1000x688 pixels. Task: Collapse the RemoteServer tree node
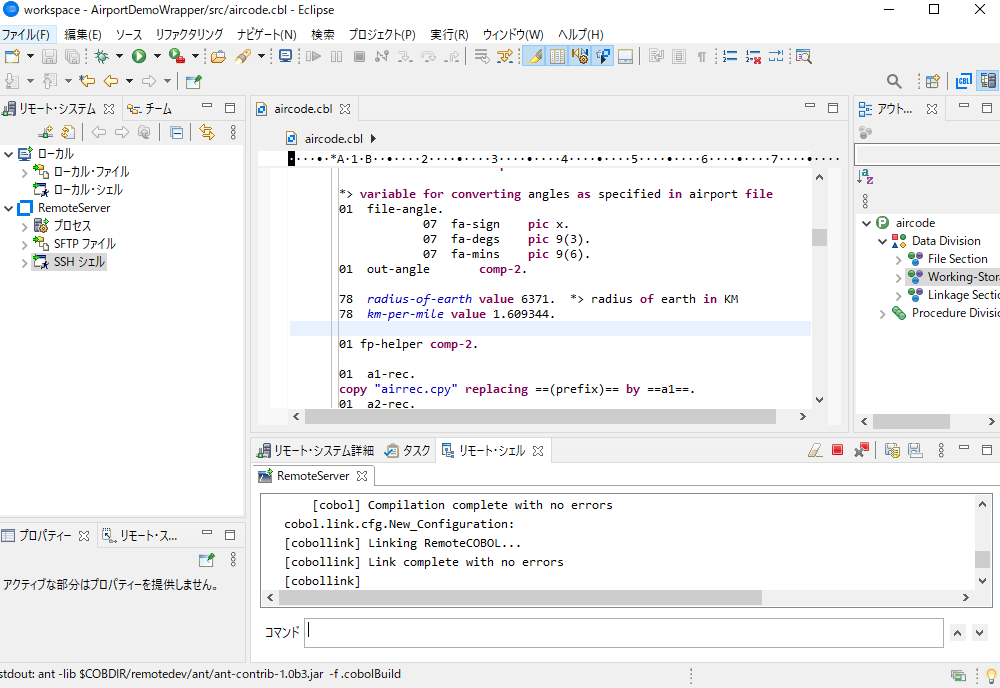click(8, 208)
